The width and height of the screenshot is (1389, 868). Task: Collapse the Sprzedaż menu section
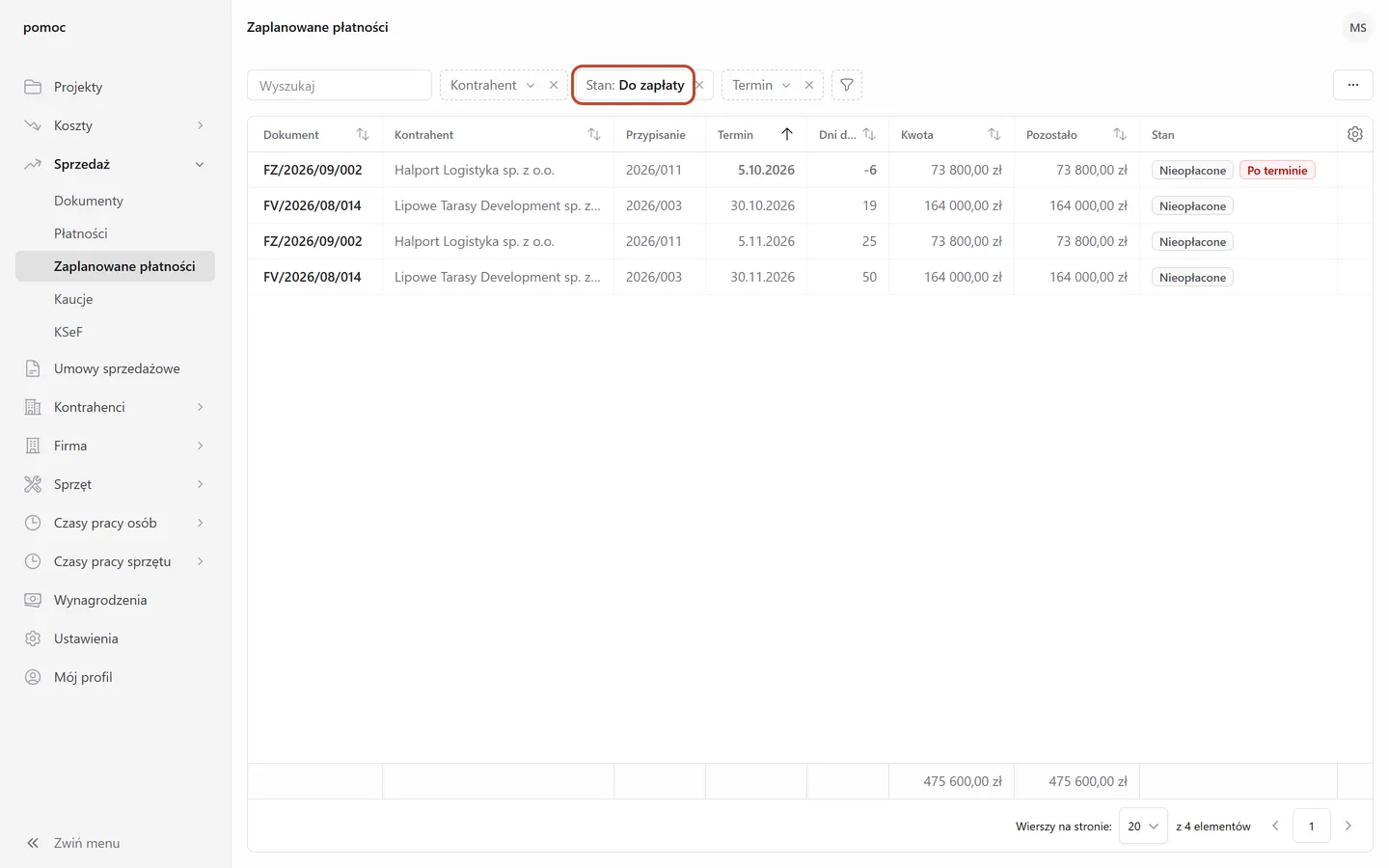pos(200,164)
